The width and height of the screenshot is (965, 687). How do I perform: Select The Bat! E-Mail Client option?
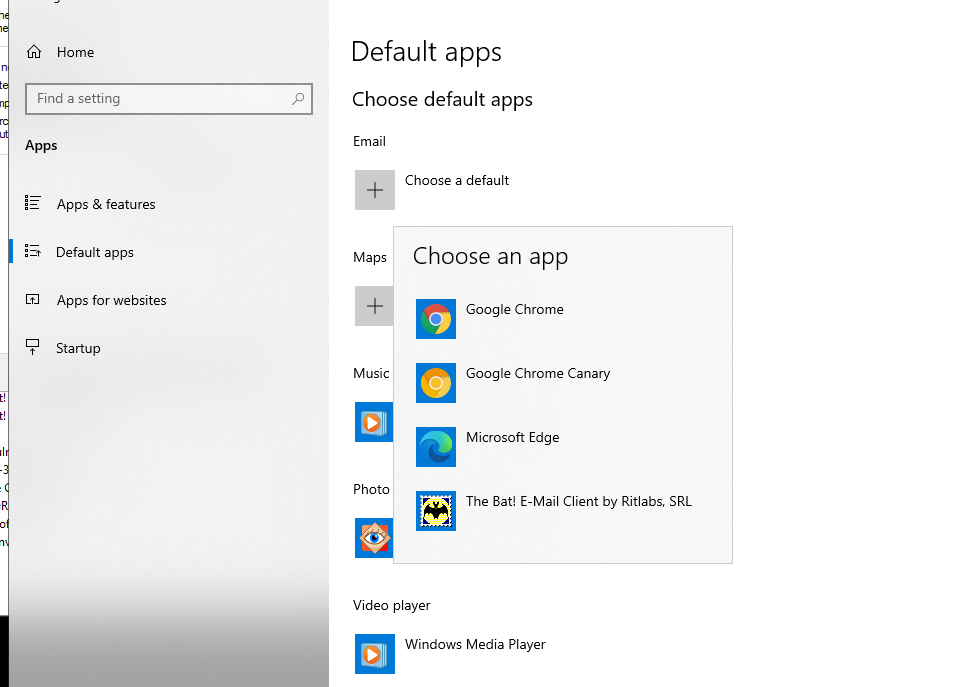tap(579, 502)
